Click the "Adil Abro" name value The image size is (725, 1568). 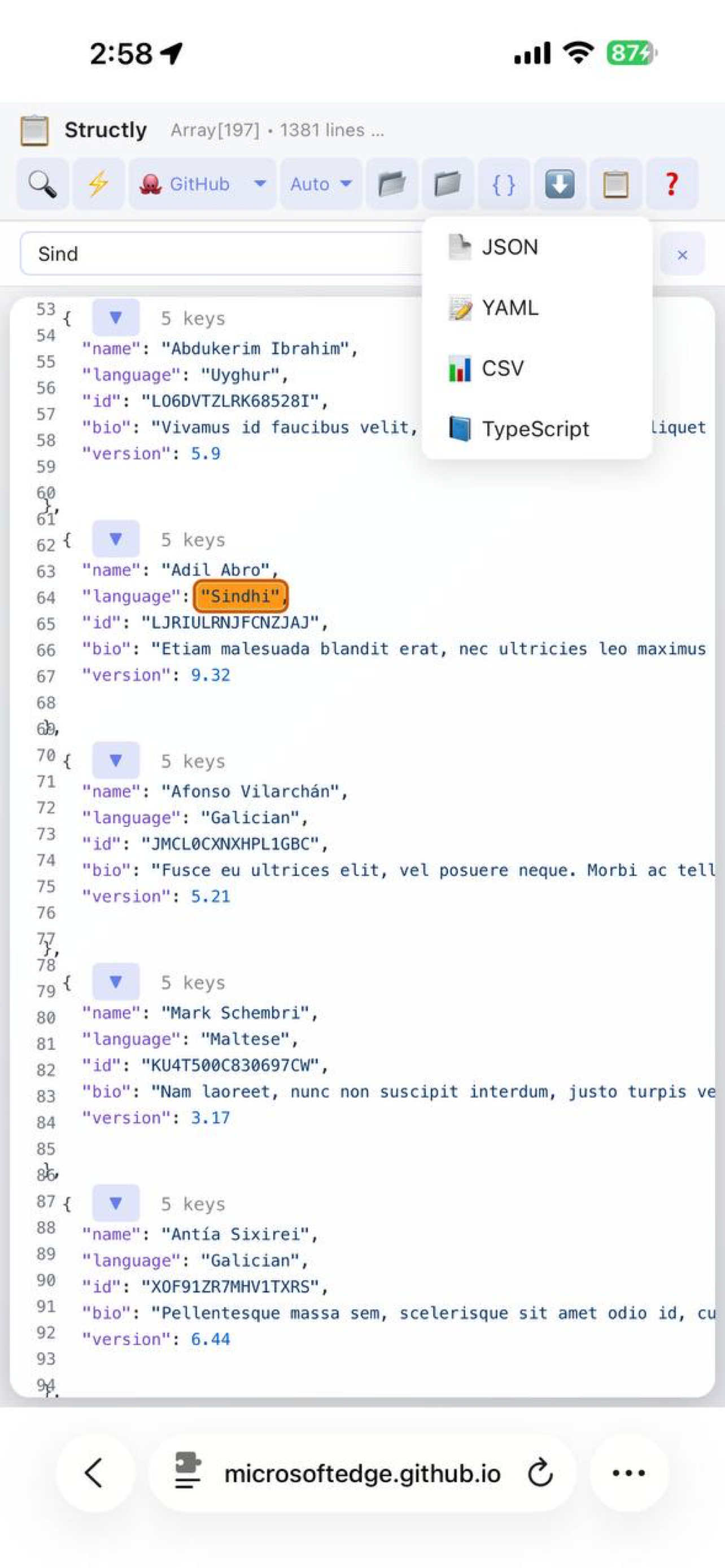[x=215, y=570]
